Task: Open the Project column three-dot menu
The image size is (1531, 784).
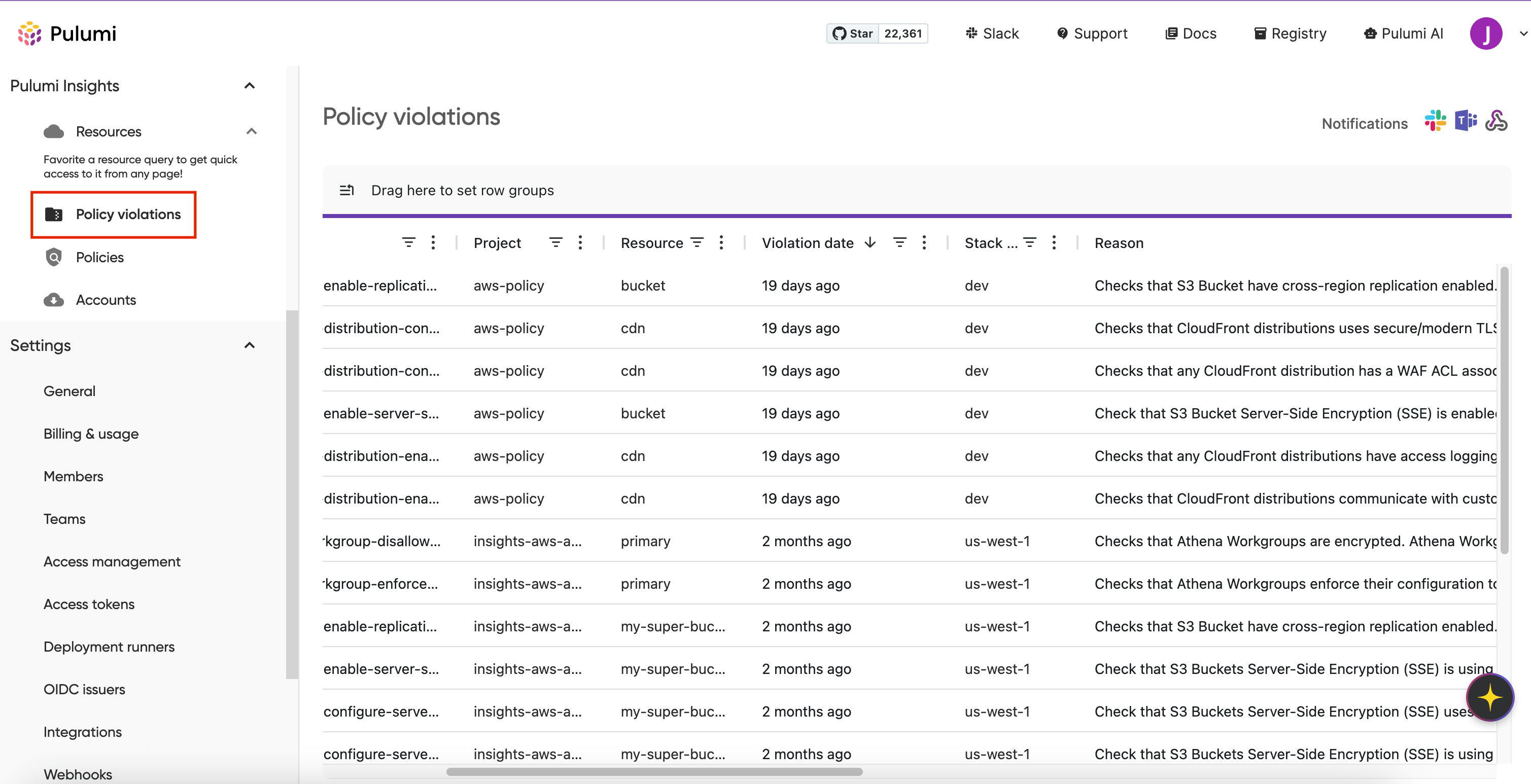Action: click(x=580, y=242)
